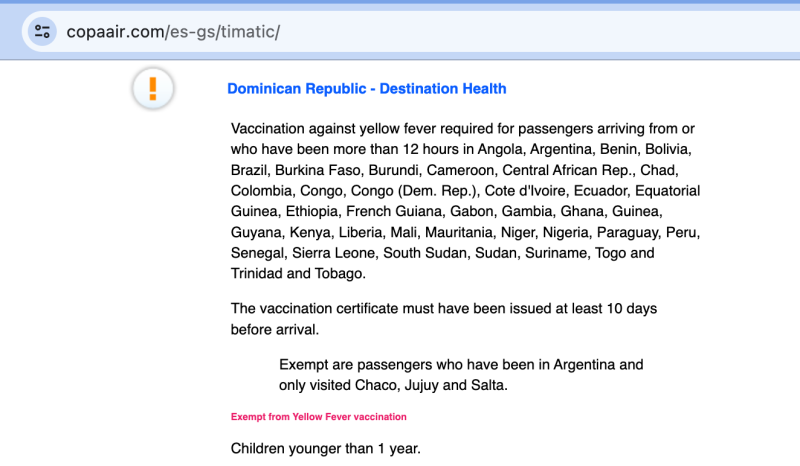Click 'Congo (Dem. Rep.)' in the country list
The height and width of the screenshot is (466, 800).
pyautogui.click(x=422, y=191)
